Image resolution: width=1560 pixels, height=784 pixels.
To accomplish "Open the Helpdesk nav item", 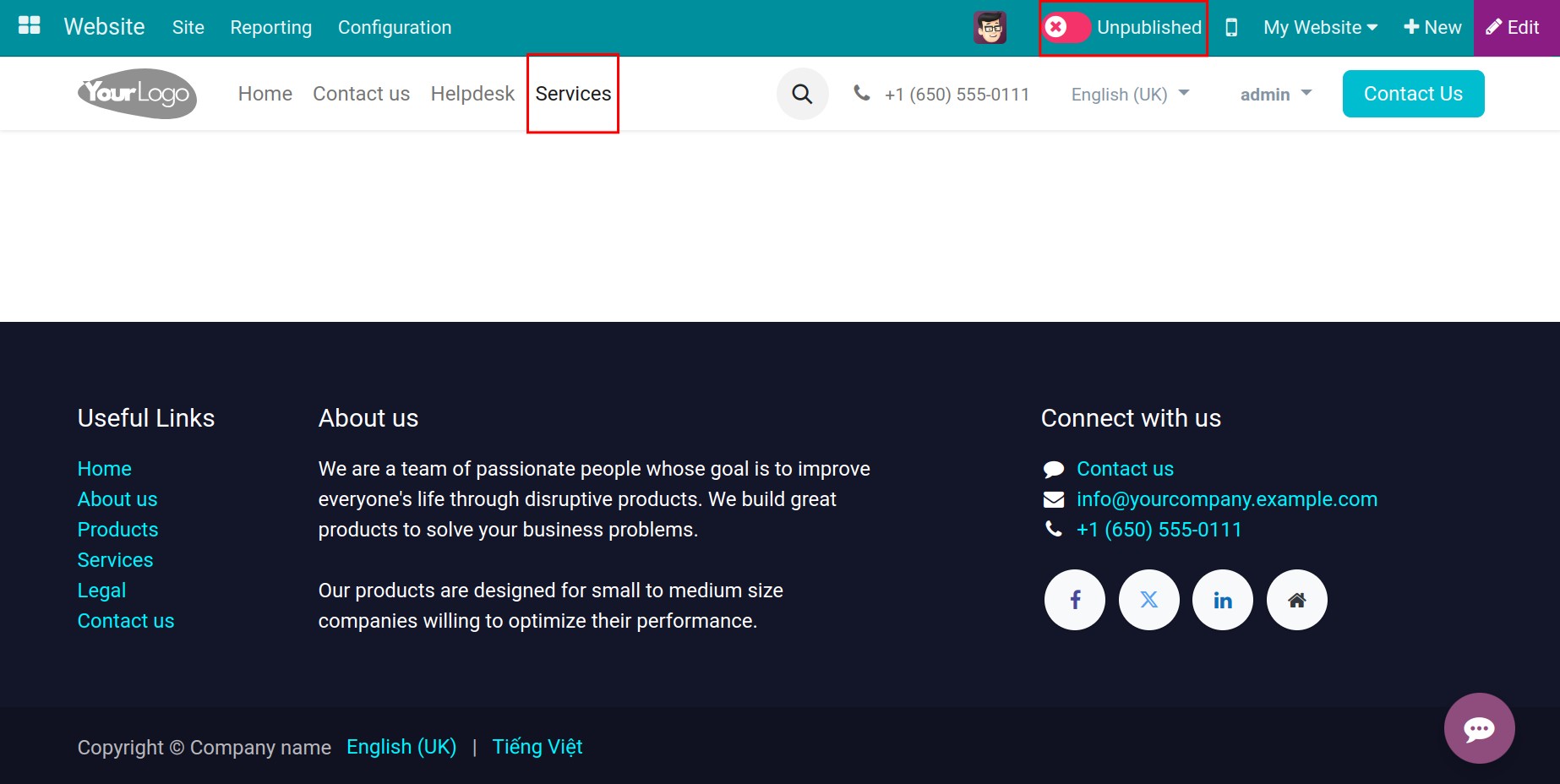I will [x=472, y=94].
